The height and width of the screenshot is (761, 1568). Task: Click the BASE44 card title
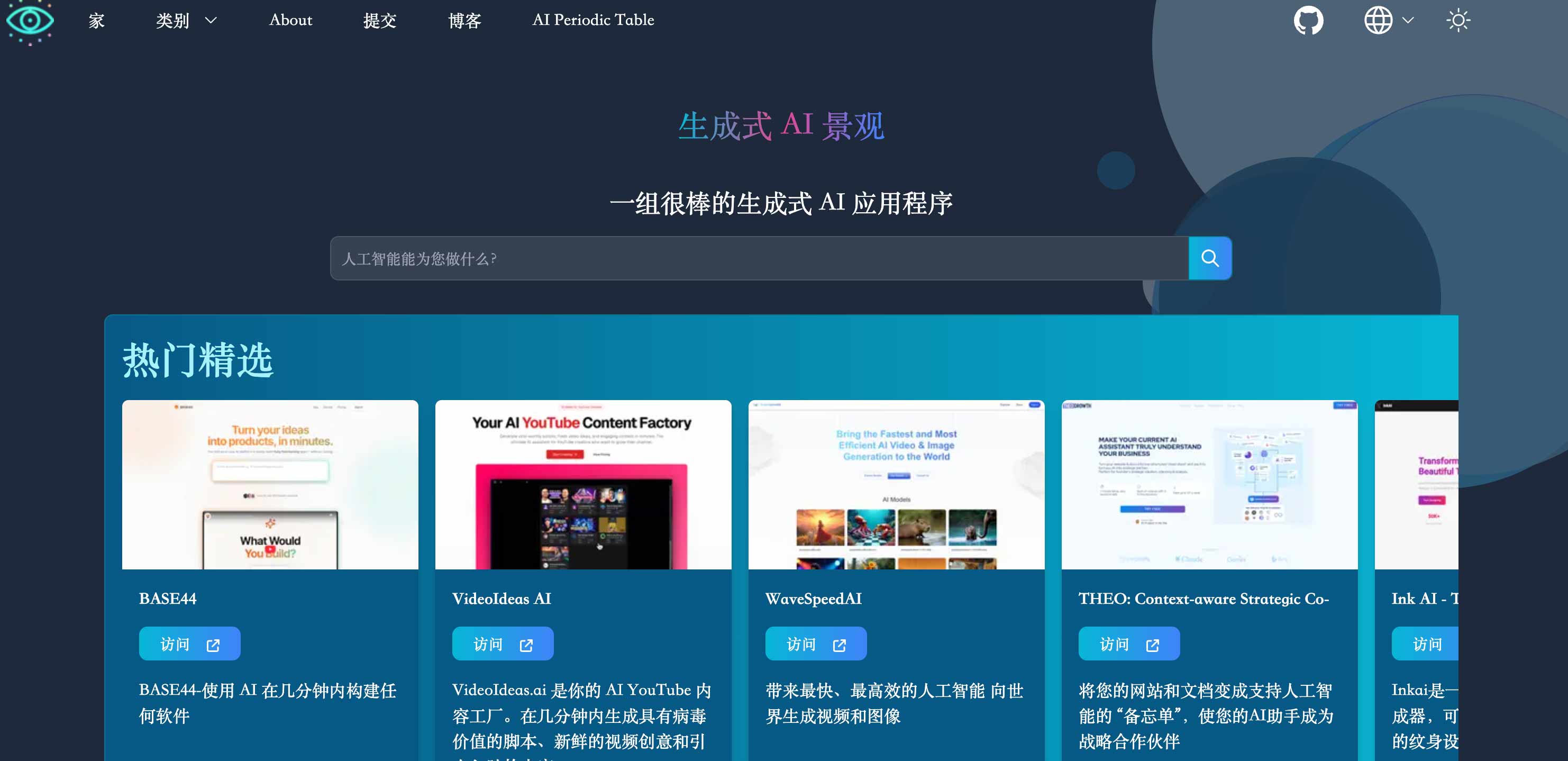pyautogui.click(x=168, y=599)
